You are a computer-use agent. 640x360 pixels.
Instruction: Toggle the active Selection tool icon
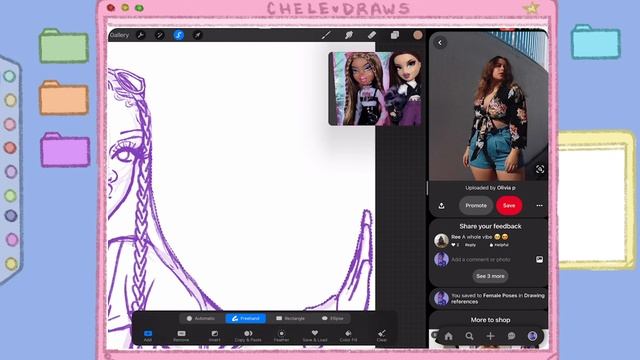(x=178, y=35)
